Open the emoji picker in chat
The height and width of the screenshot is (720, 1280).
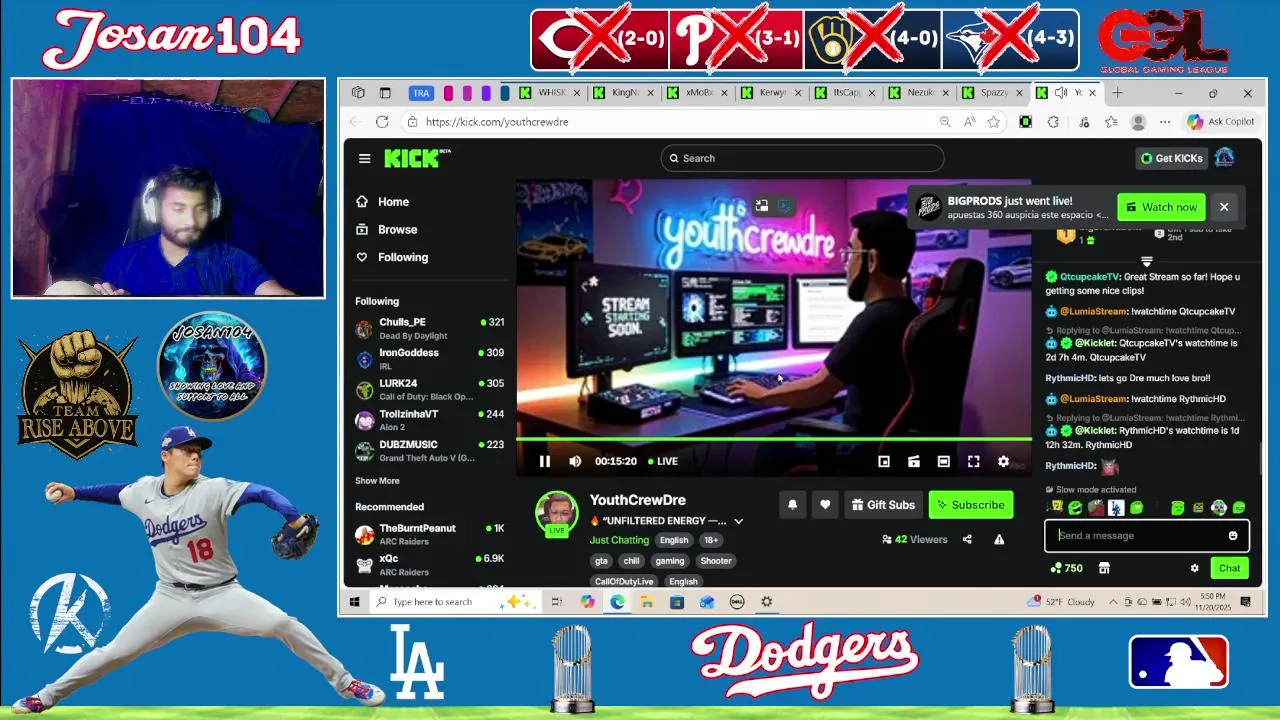coord(1233,535)
